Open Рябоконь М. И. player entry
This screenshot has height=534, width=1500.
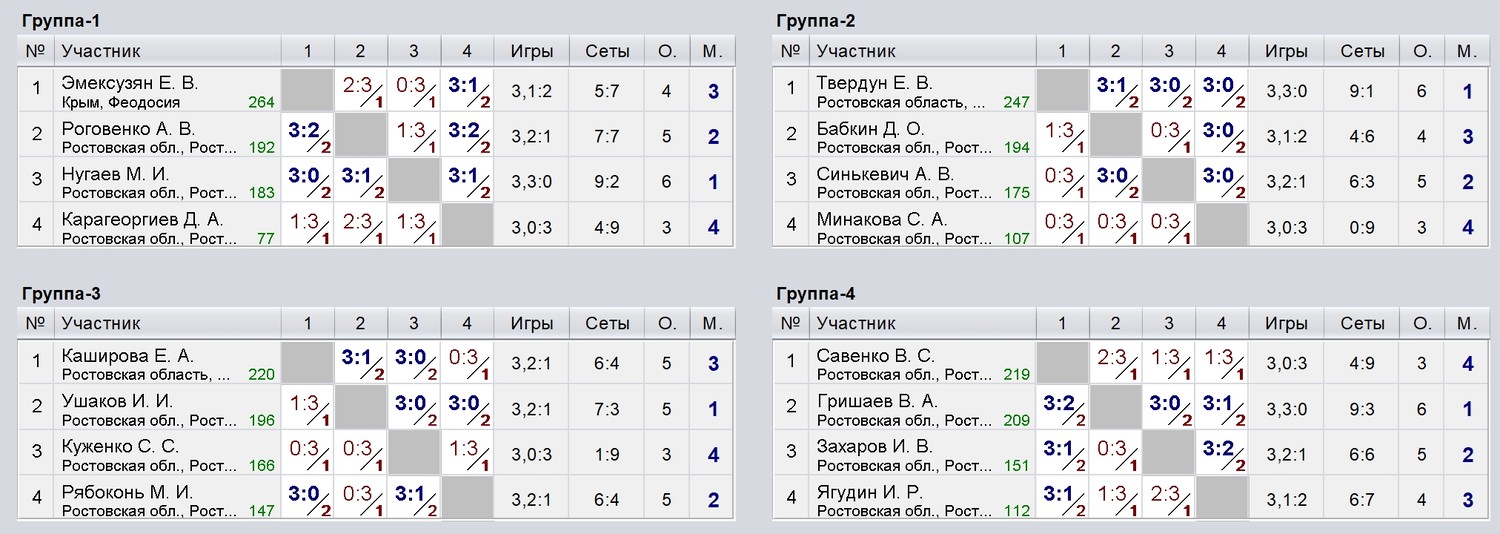click(127, 492)
